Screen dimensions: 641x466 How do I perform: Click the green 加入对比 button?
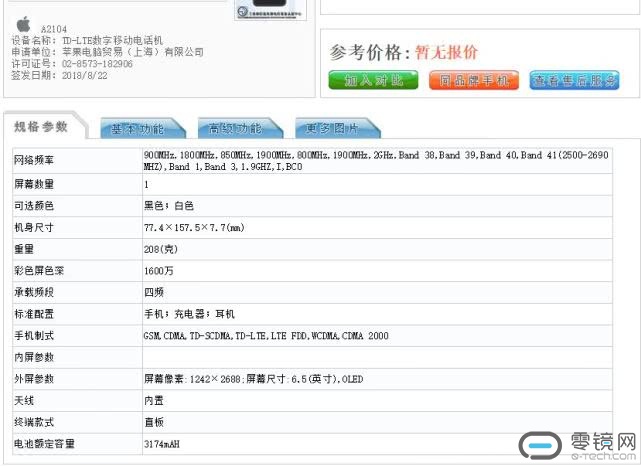click(373, 81)
